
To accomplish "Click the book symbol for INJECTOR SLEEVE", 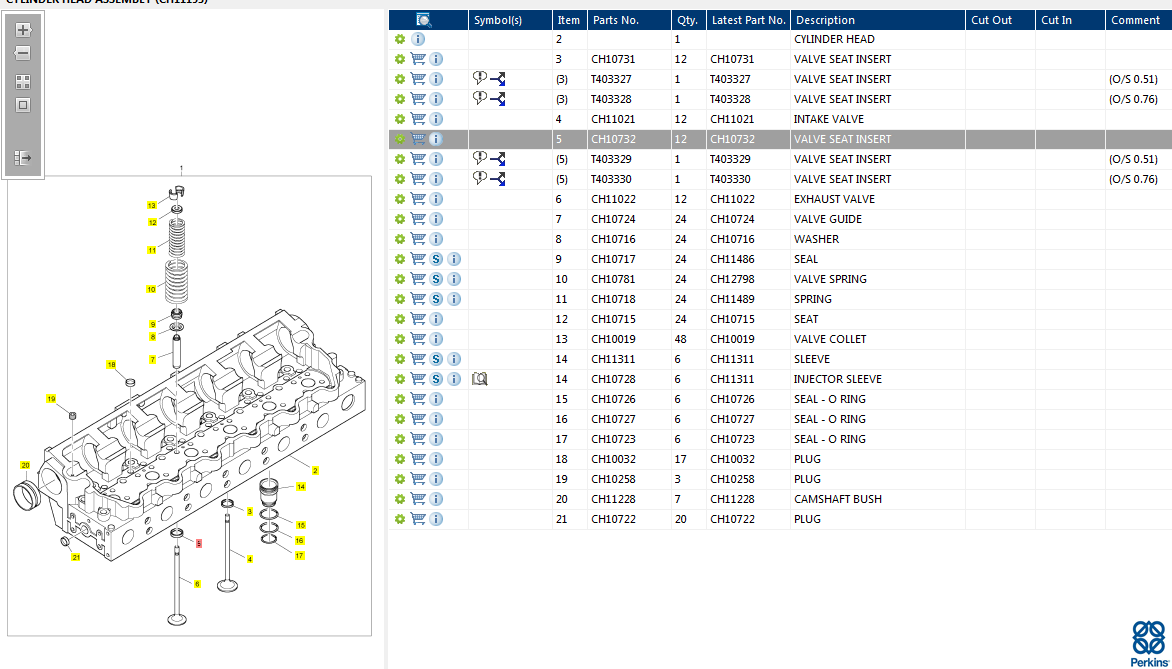I will pos(479,379).
